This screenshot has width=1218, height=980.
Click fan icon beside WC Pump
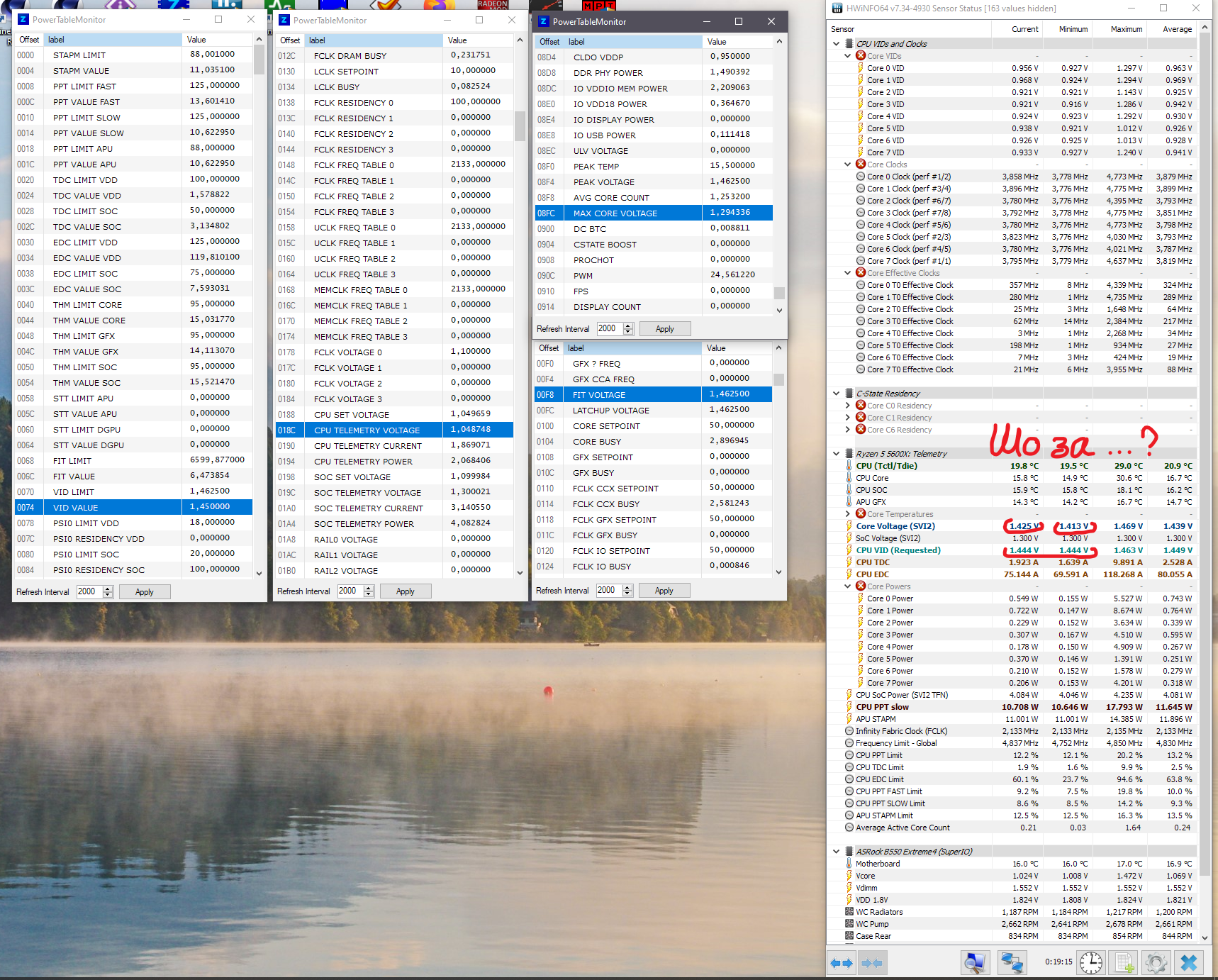click(x=849, y=924)
